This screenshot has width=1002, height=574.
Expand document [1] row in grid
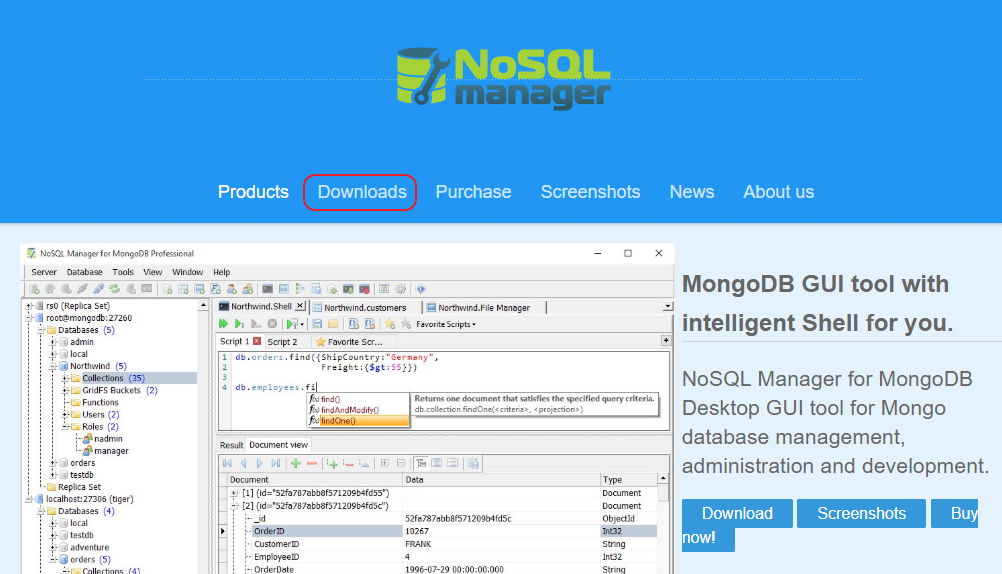235,493
